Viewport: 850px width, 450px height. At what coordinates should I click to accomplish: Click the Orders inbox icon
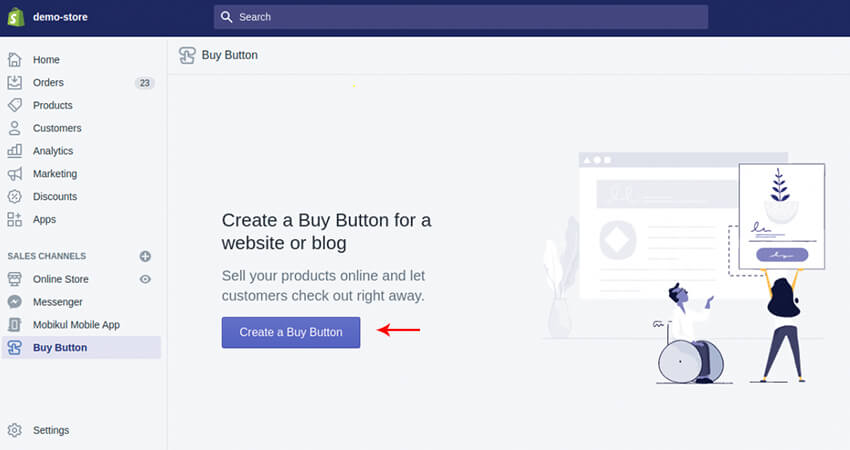(15, 83)
